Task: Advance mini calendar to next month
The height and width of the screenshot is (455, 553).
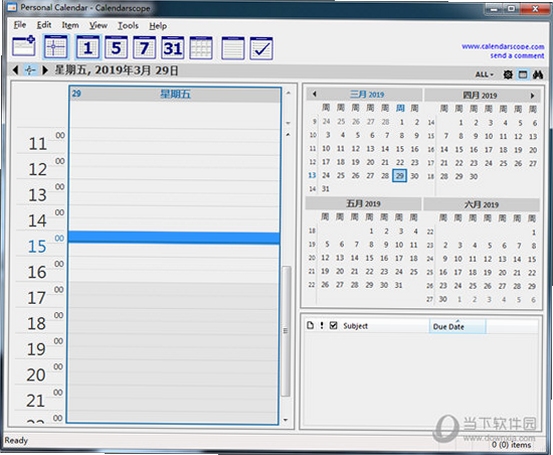Action: click(532, 95)
